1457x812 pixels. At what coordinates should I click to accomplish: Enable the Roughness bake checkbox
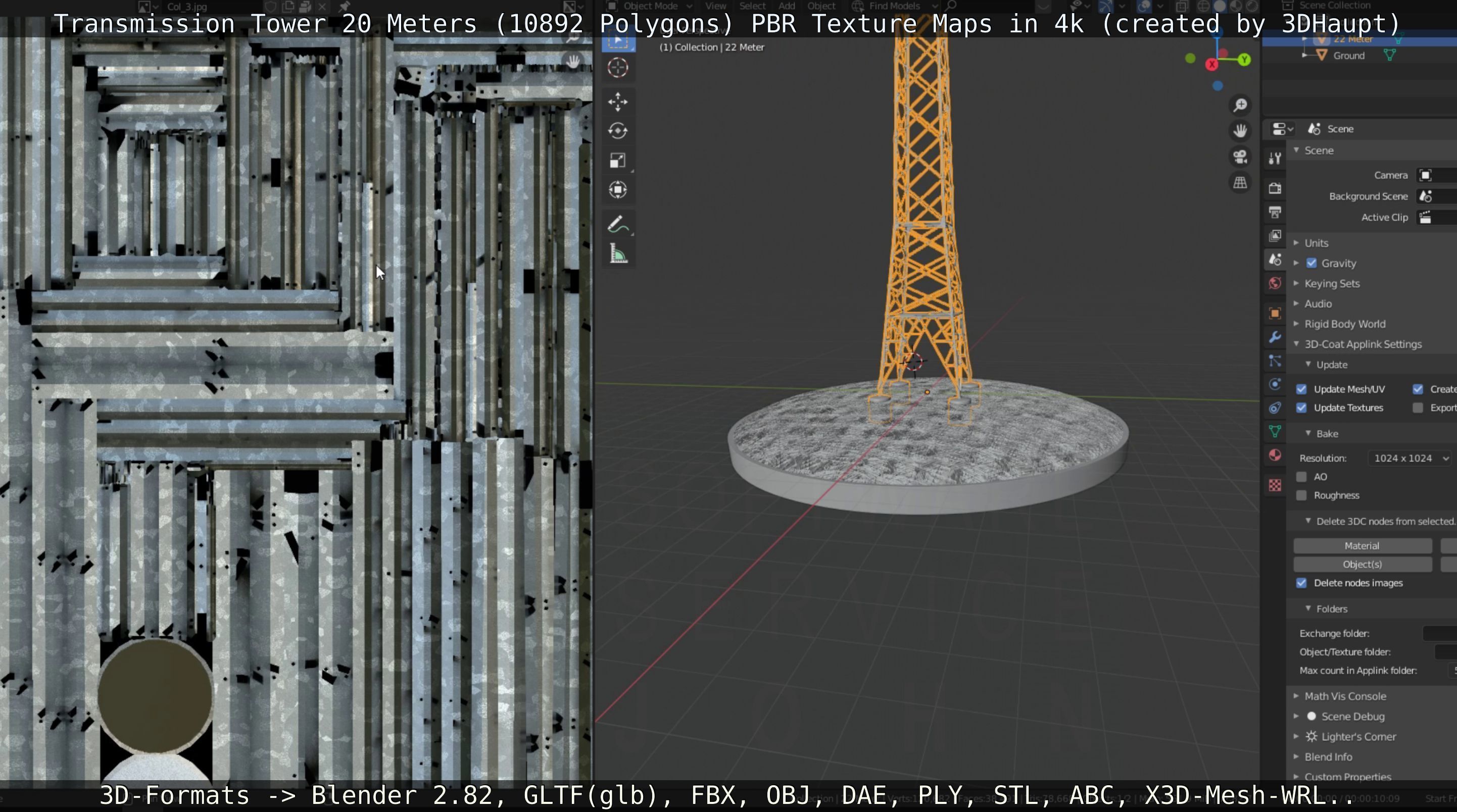pyautogui.click(x=1301, y=495)
